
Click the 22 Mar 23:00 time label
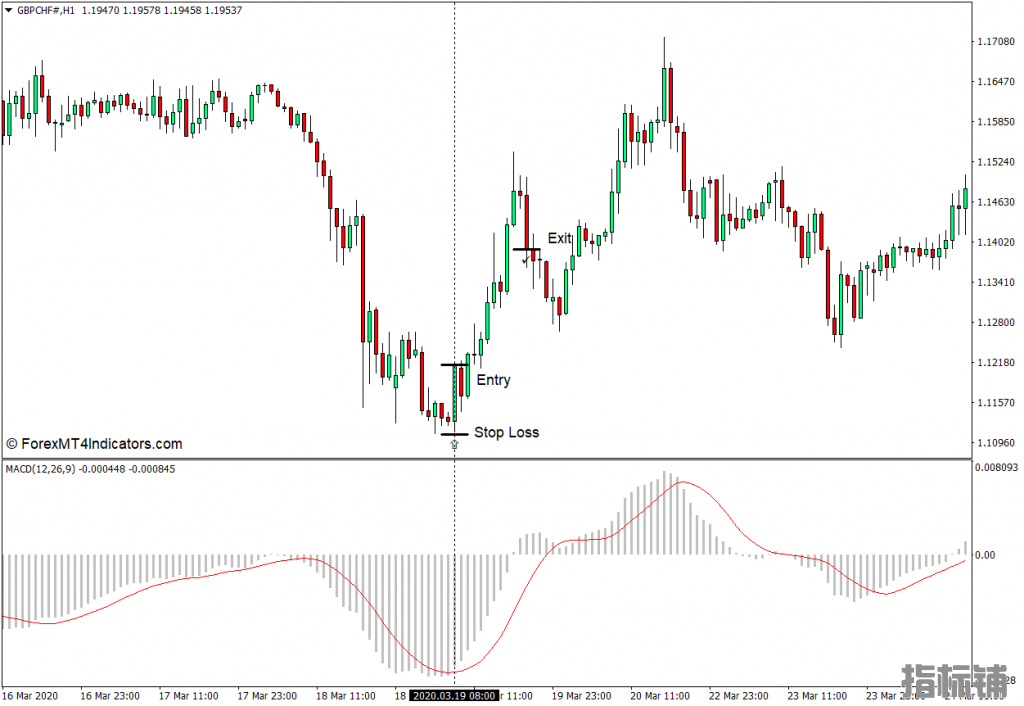point(739,696)
